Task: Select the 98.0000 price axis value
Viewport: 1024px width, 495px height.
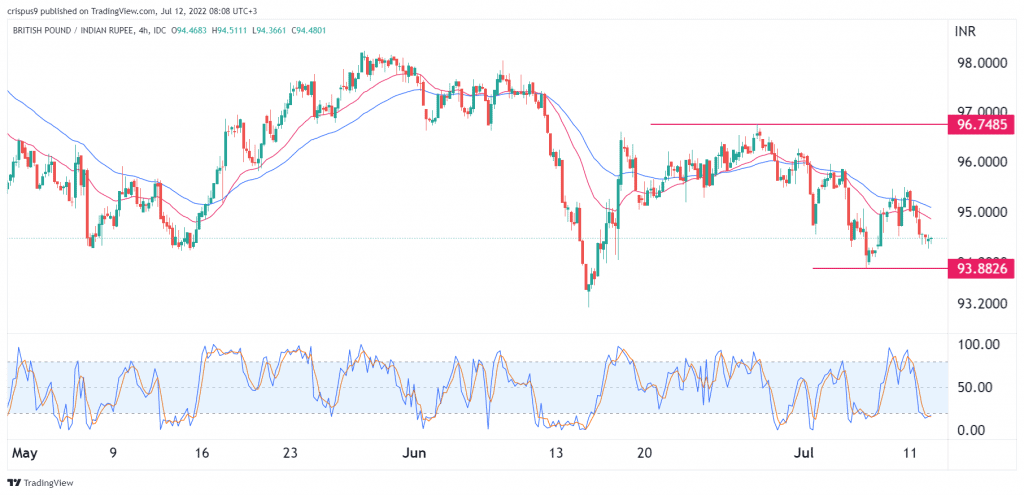Action: point(982,64)
